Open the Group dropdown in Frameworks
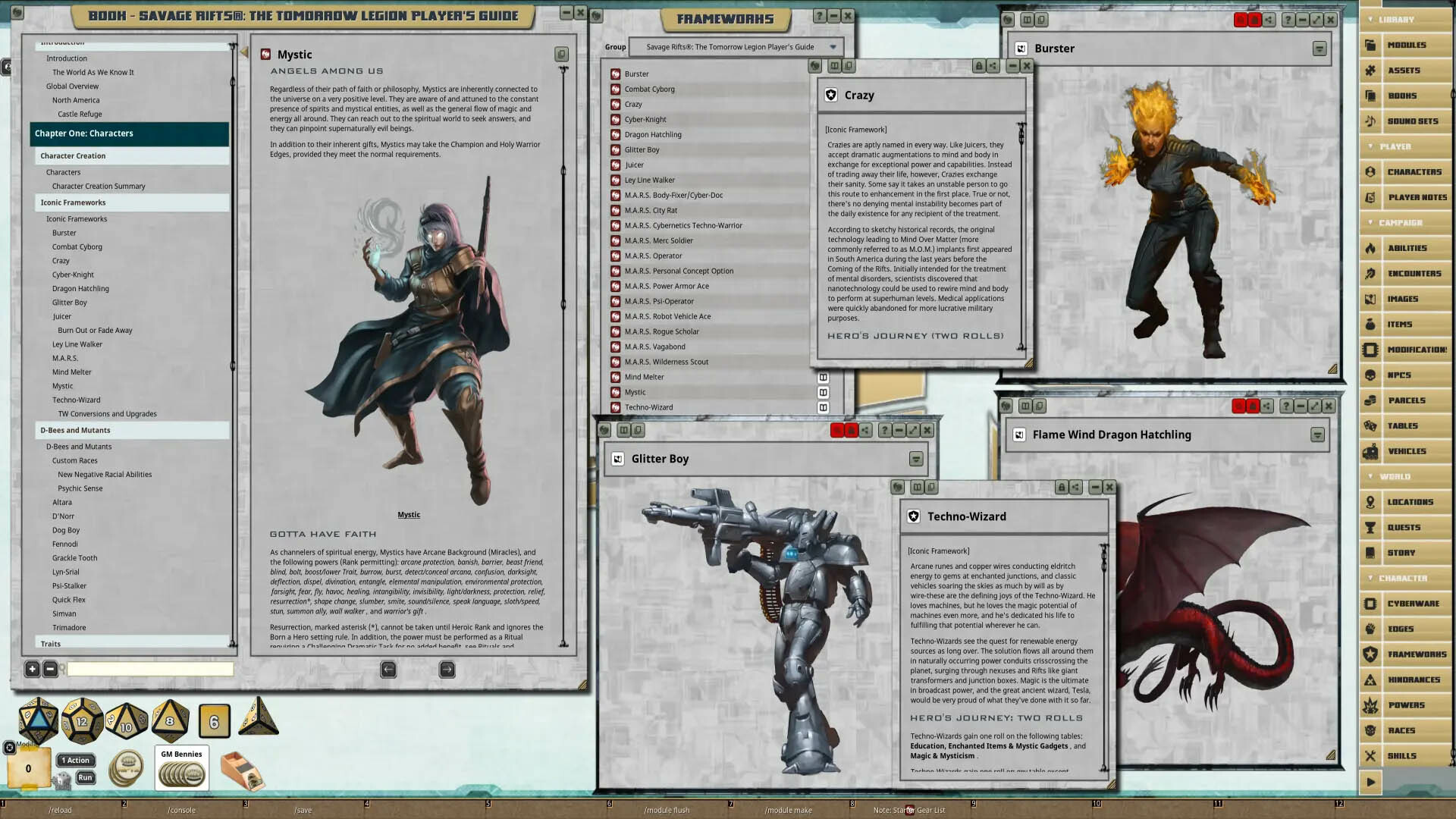Screen dimensions: 1456x819 coord(833,47)
